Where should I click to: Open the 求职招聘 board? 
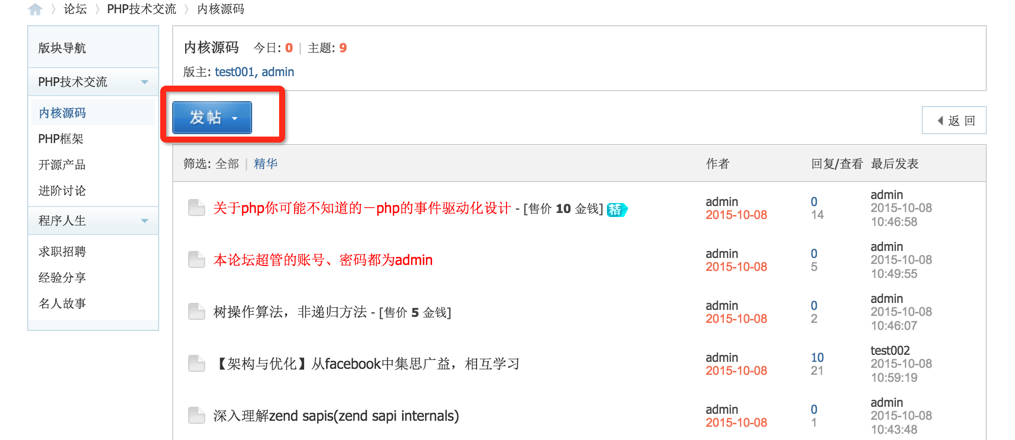(62, 252)
